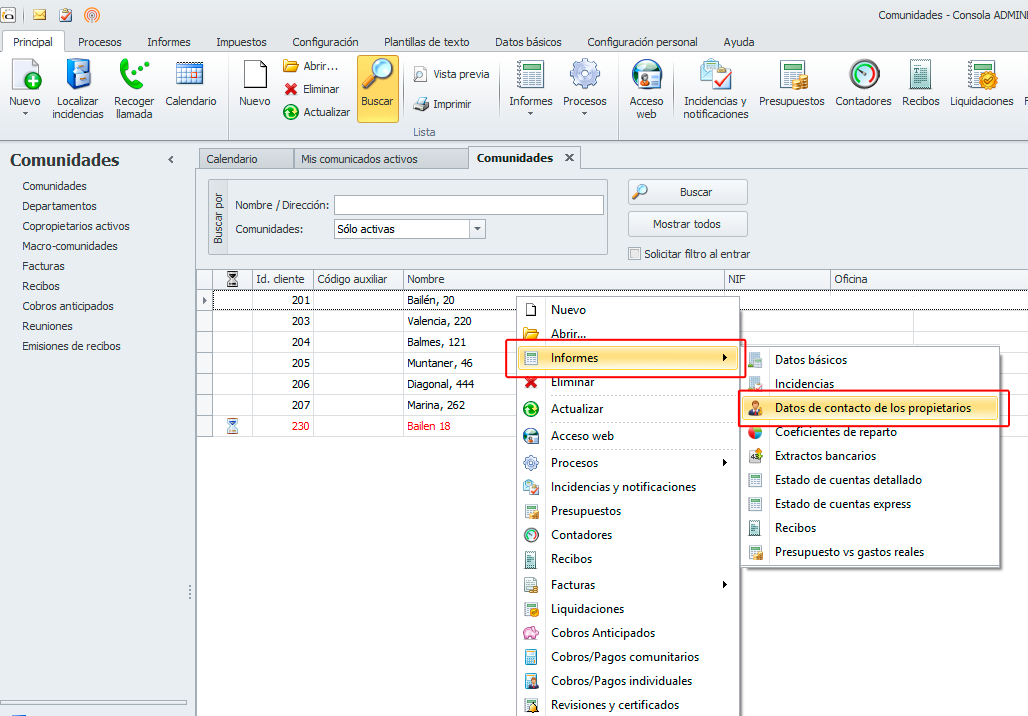
Task: Click the Recoger llamada phone icon
Action: click(134, 76)
